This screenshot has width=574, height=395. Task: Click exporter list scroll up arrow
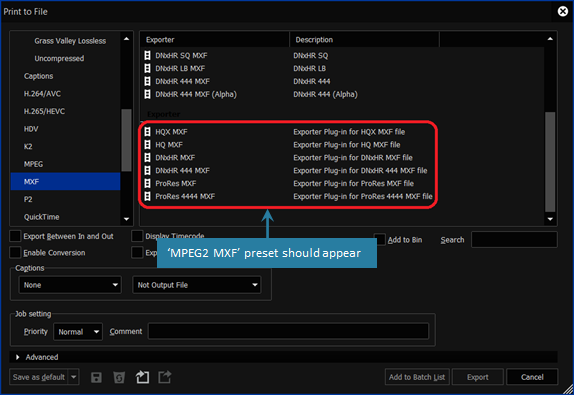[550, 39]
